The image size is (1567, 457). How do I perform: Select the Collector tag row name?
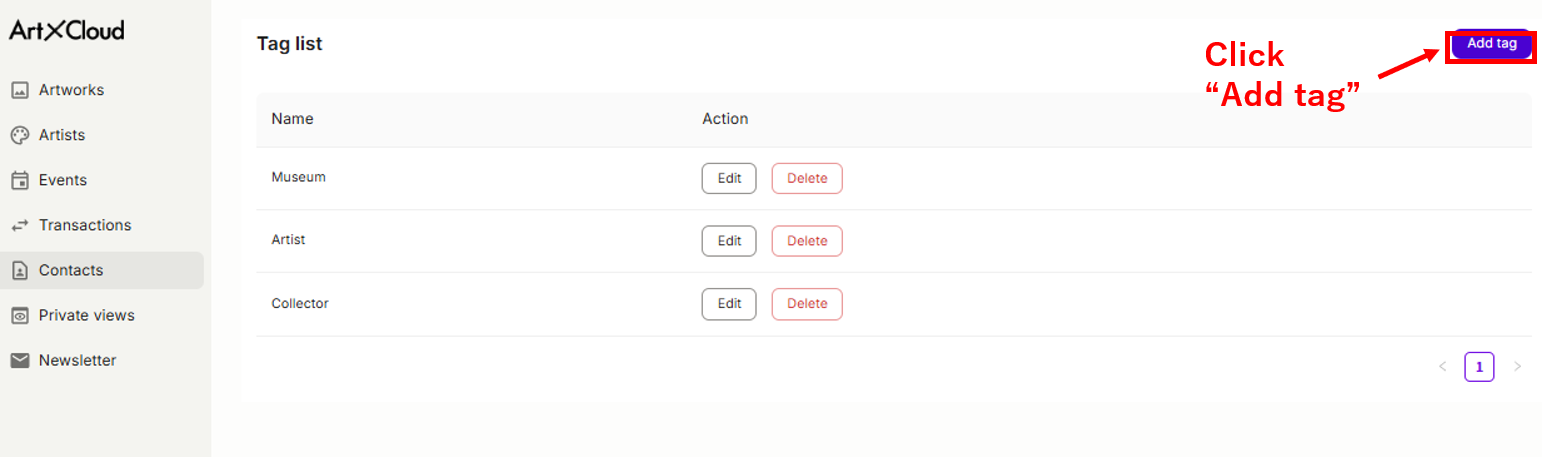click(x=300, y=303)
